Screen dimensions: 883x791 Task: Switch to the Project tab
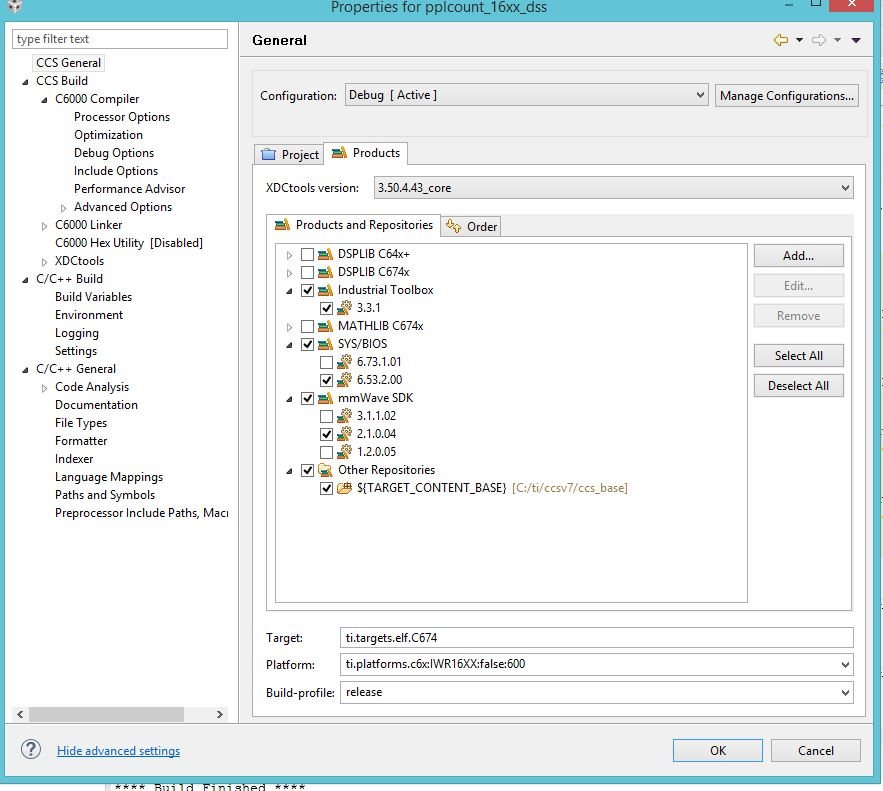pyautogui.click(x=289, y=154)
